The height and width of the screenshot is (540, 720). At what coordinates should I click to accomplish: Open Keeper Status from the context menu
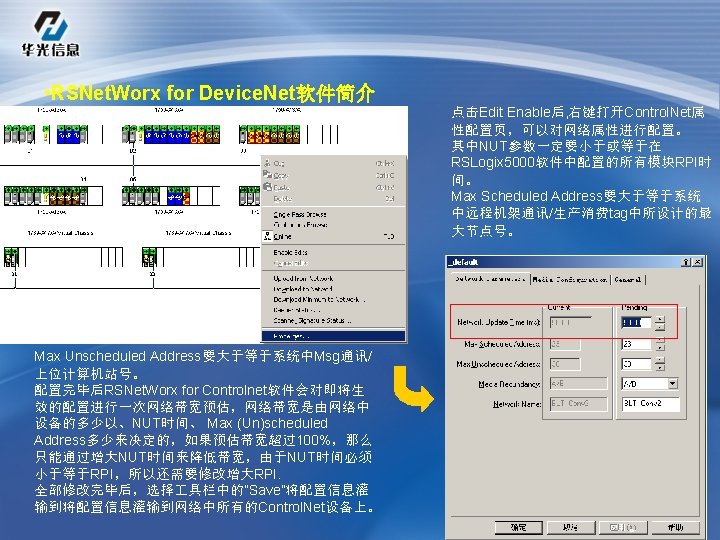pos(333,310)
